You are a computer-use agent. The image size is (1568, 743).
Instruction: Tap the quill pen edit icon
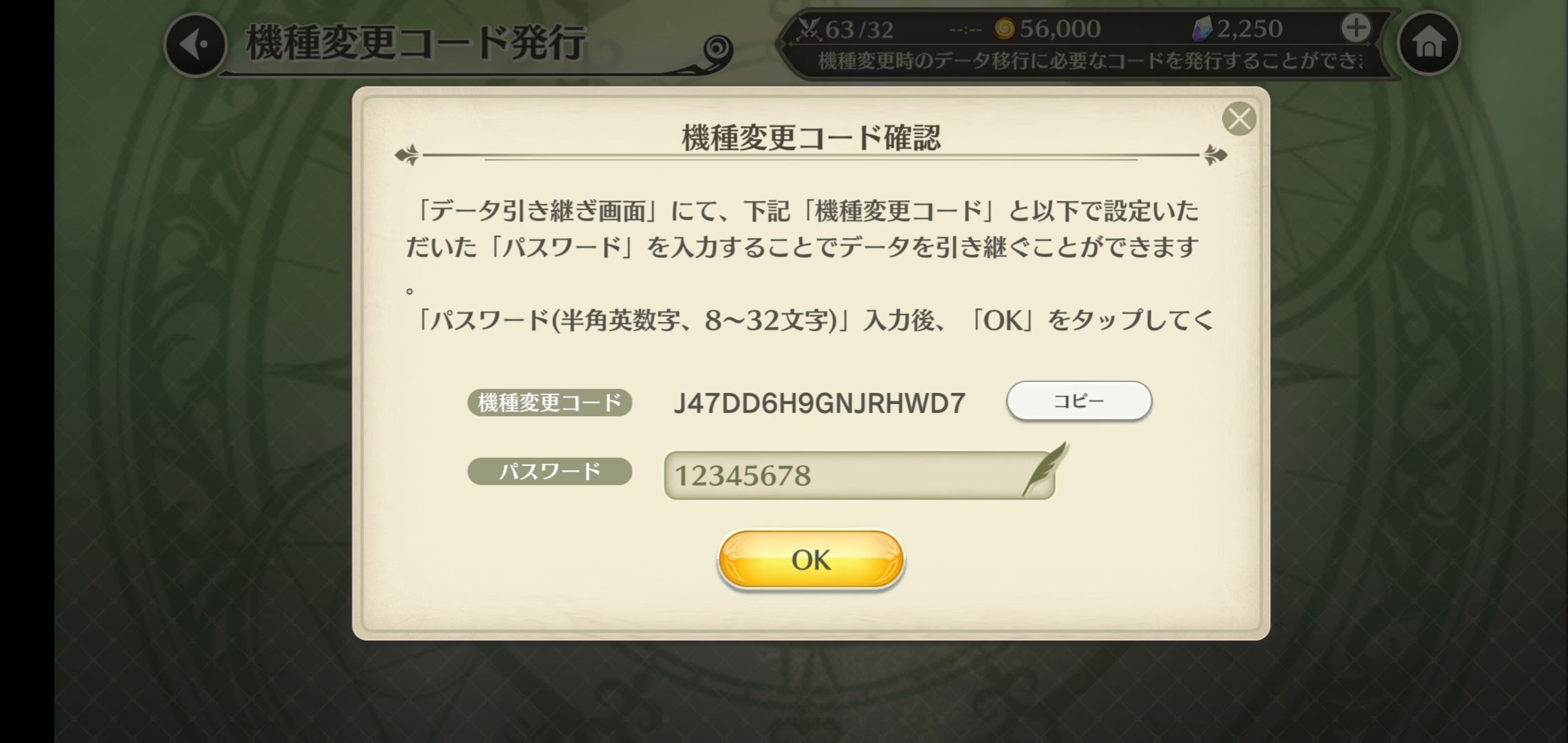click(1045, 469)
